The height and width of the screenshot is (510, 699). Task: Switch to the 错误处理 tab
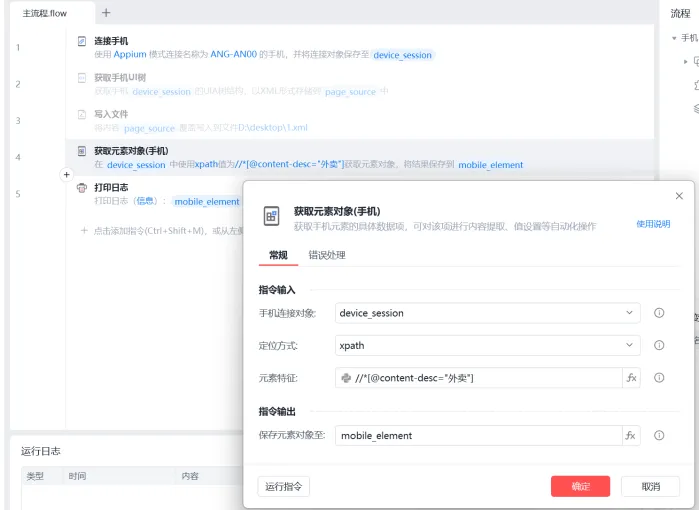click(x=327, y=255)
